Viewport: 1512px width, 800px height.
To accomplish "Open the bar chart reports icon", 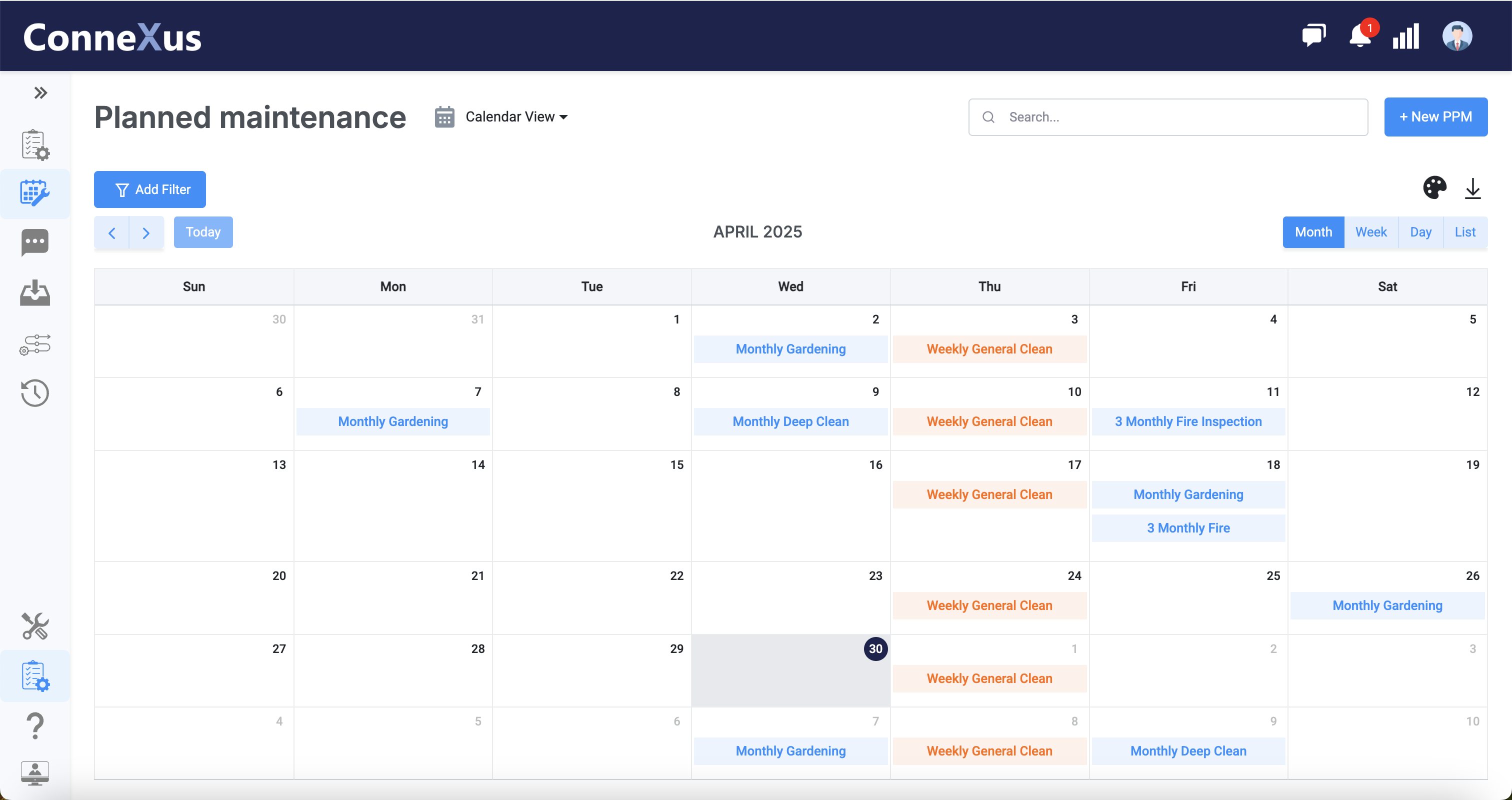I will (1406, 36).
